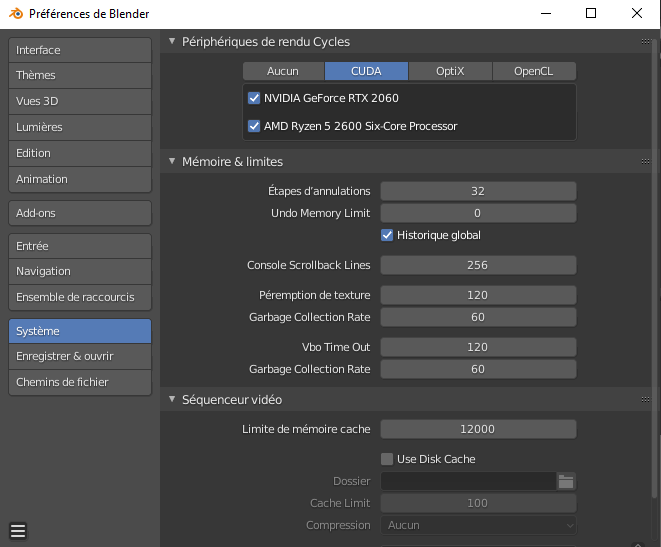The width and height of the screenshot is (661, 547).
Task: Click the Limite de mémoire cache field
Action: tap(478, 429)
